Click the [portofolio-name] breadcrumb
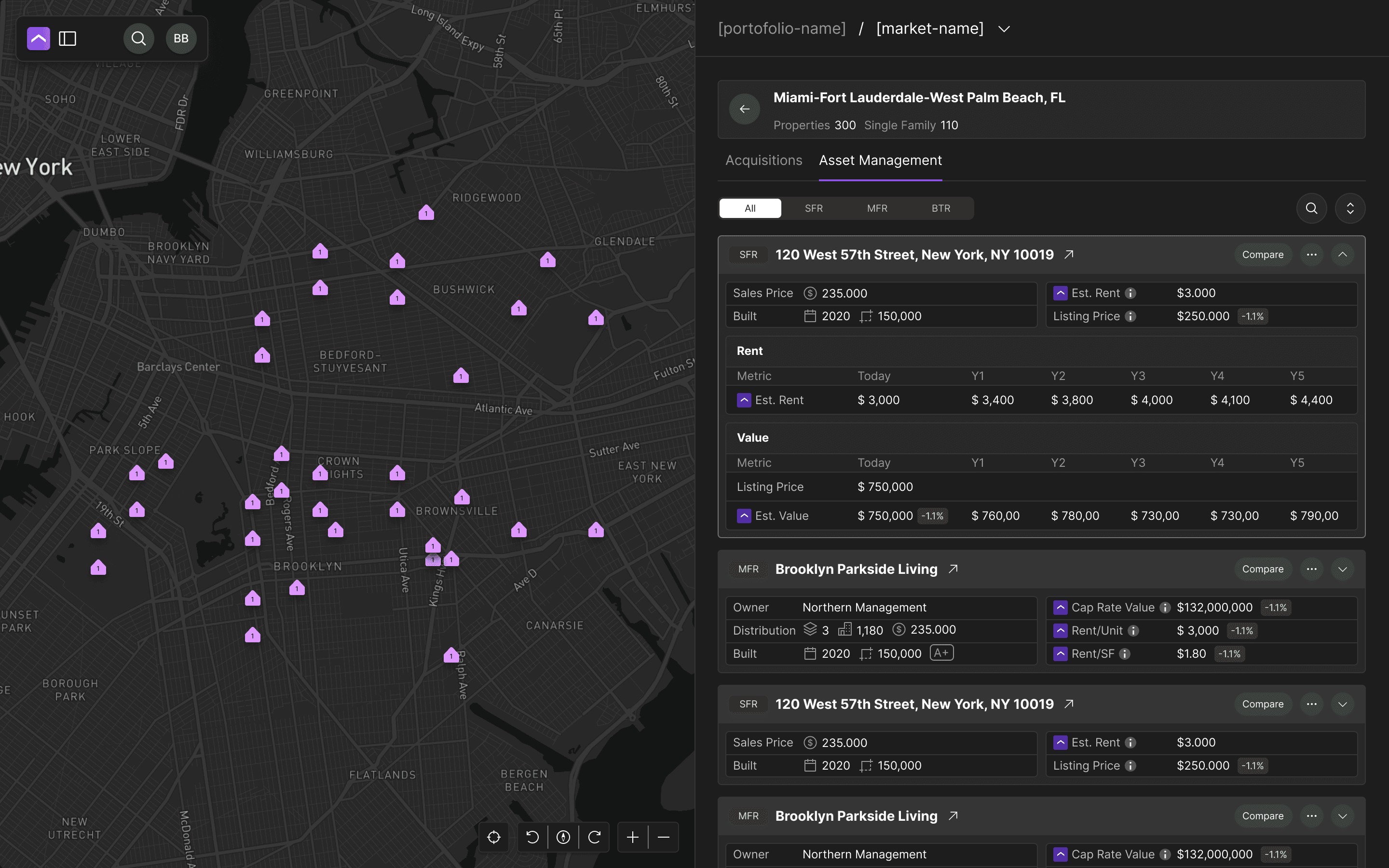This screenshot has height=868, width=1389. pyautogui.click(x=782, y=29)
